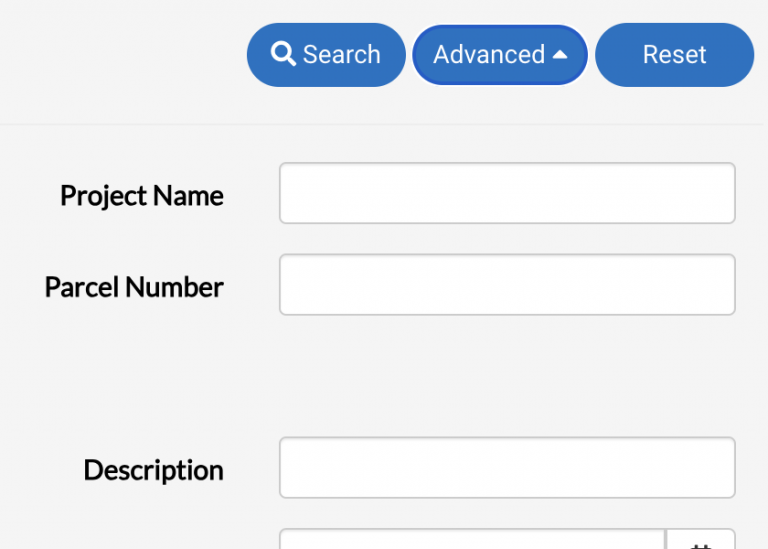Viewport: 768px width, 549px height.
Task: Click the calendar icon beside the bottom field
Action: coord(701,542)
